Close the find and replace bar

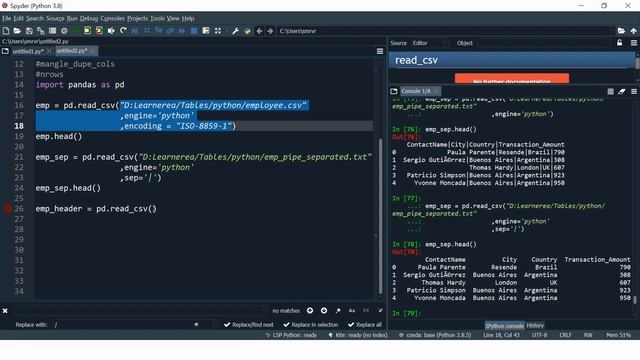[5, 311]
